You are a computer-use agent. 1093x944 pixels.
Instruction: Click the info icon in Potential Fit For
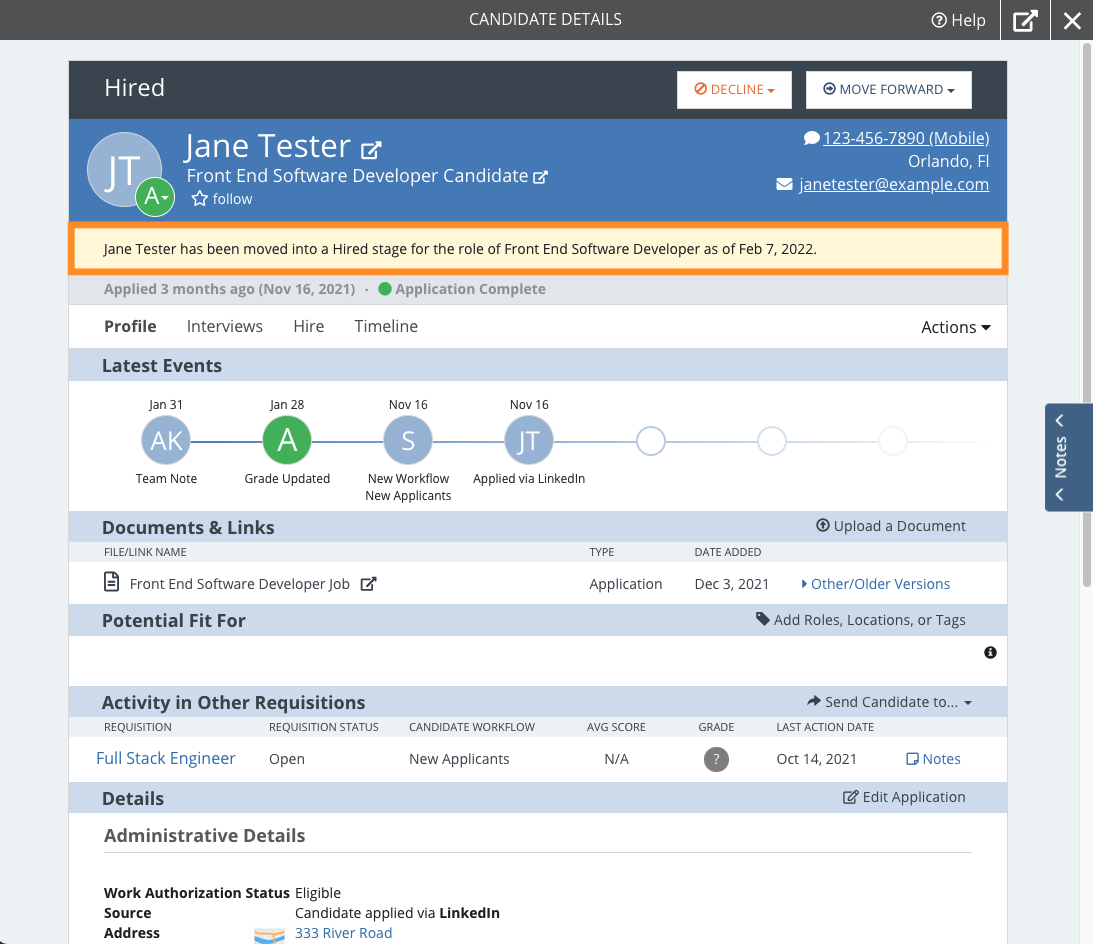990,653
